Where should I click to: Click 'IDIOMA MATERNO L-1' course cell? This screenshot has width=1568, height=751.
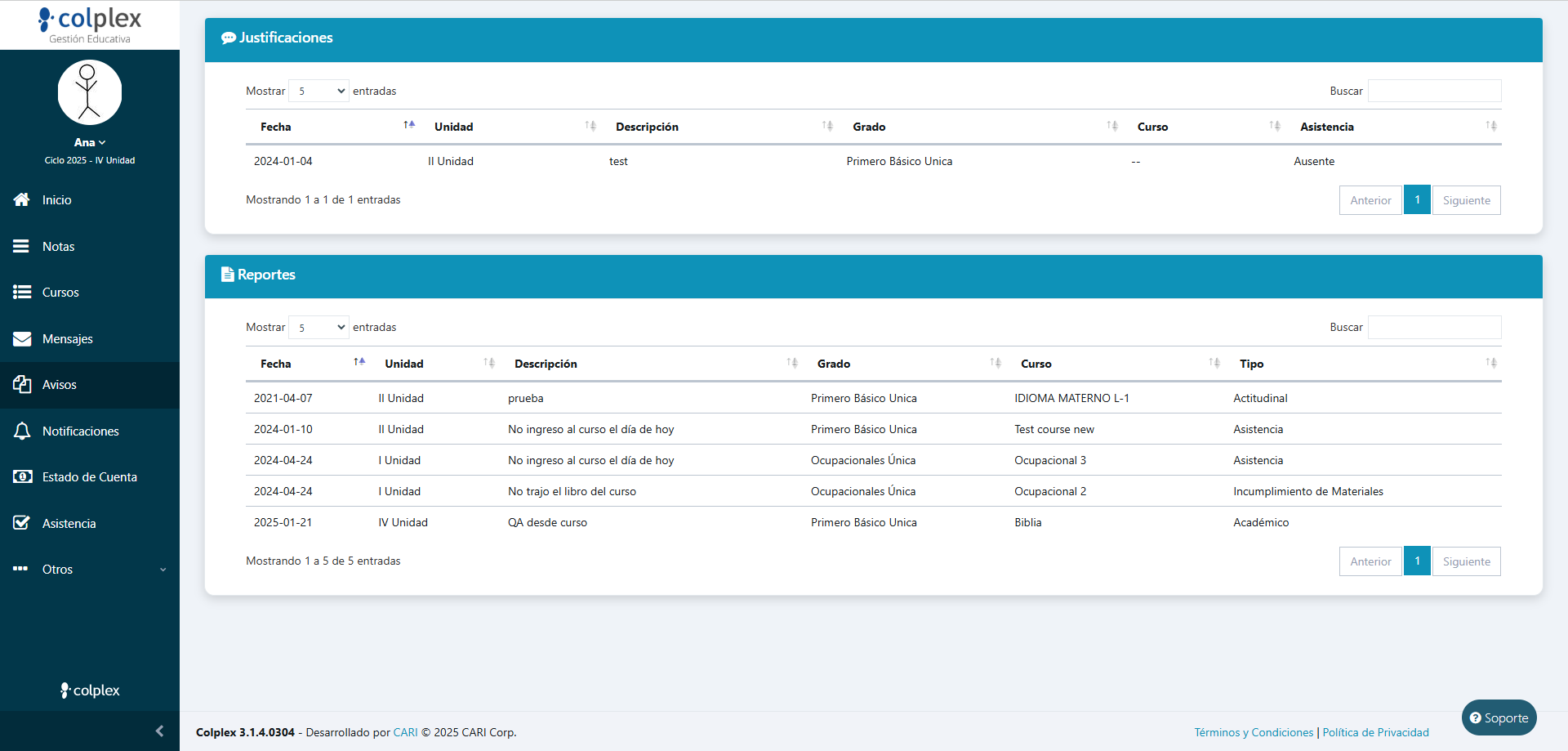click(x=1071, y=398)
